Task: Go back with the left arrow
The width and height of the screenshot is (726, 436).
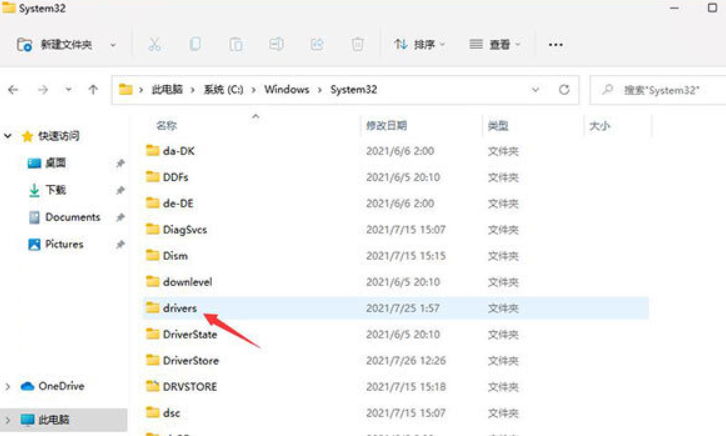Action: [x=13, y=89]
